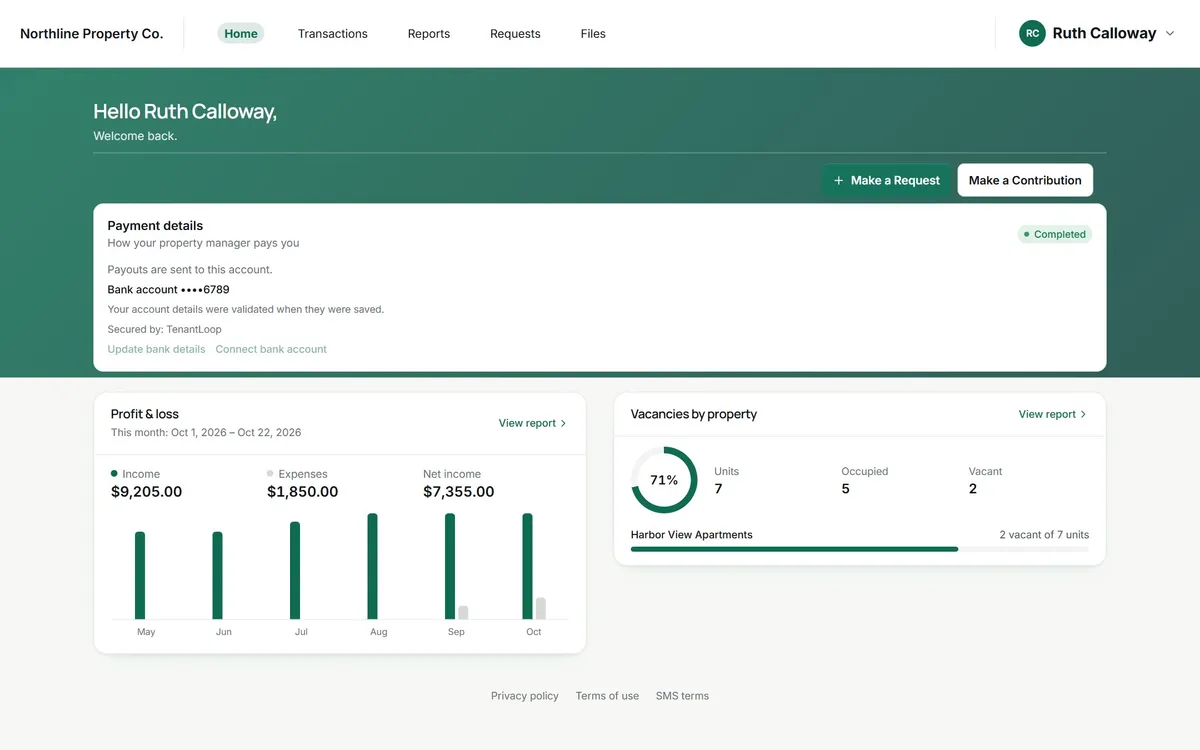Switch to the Requests tab
Image resolution: width=1200 pixels, height=750 pixels.
point(515,33)
